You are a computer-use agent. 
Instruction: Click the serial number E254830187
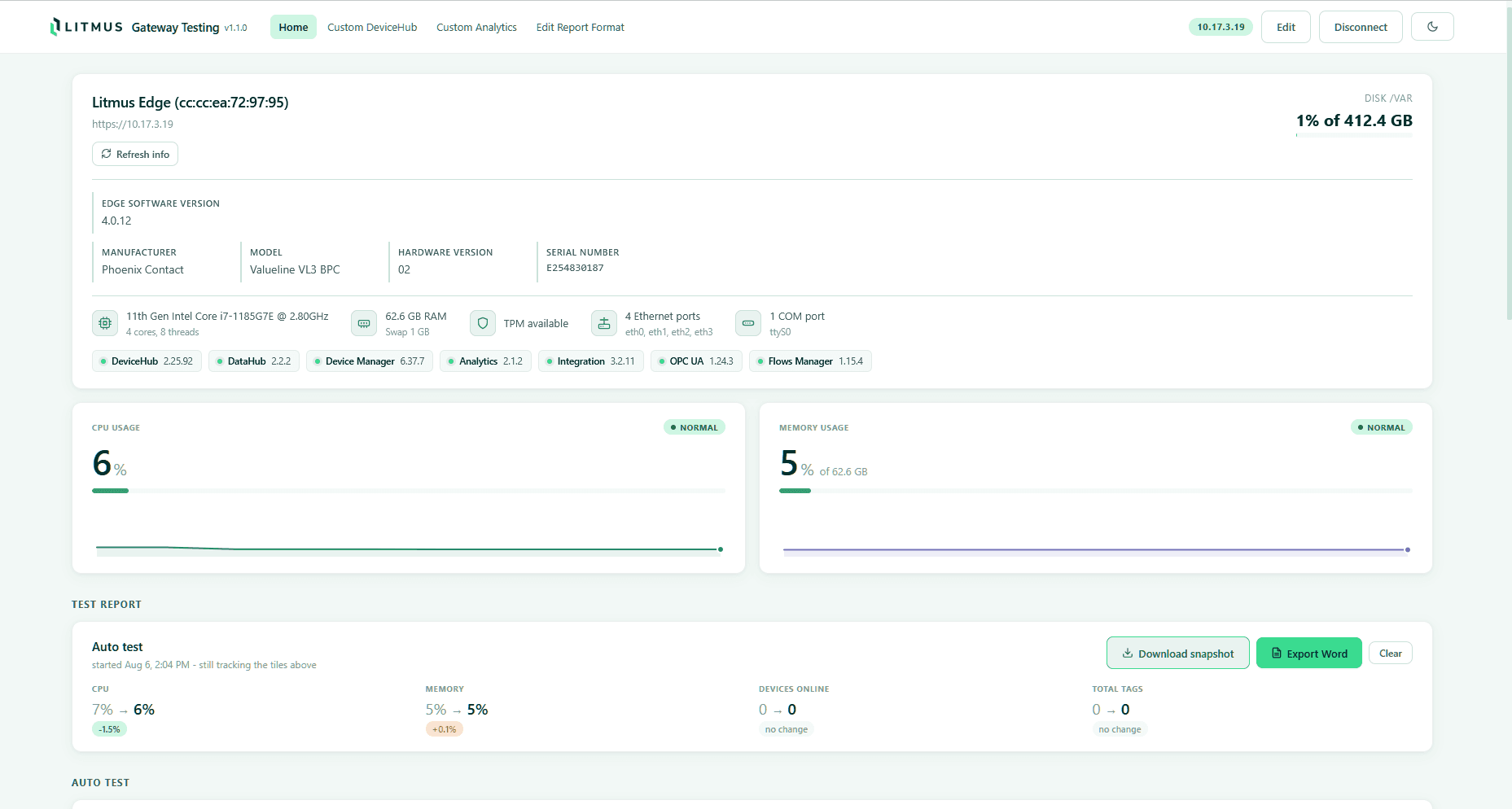click(575, 268)
